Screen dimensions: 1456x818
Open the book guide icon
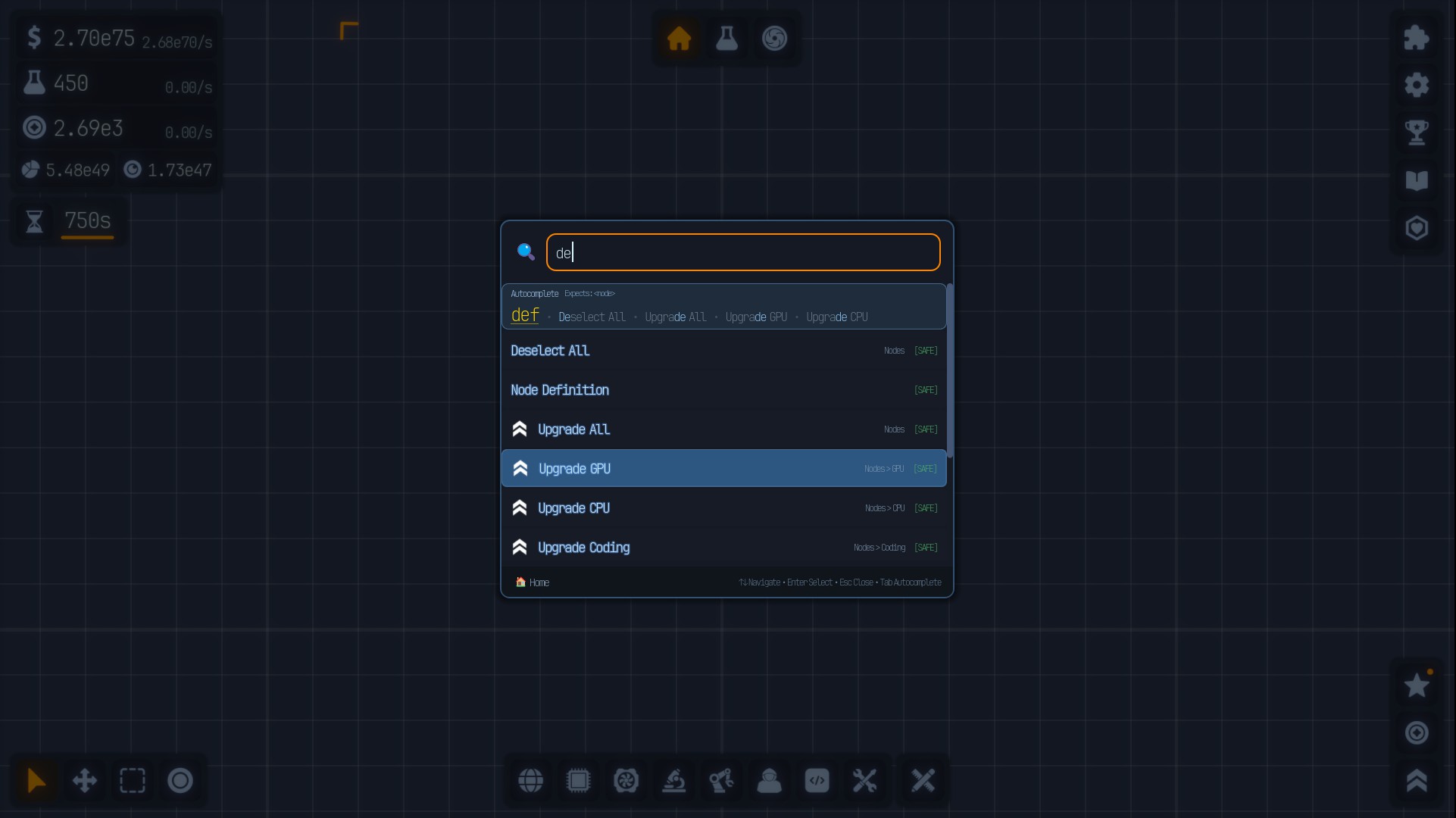pos(1416,180)
